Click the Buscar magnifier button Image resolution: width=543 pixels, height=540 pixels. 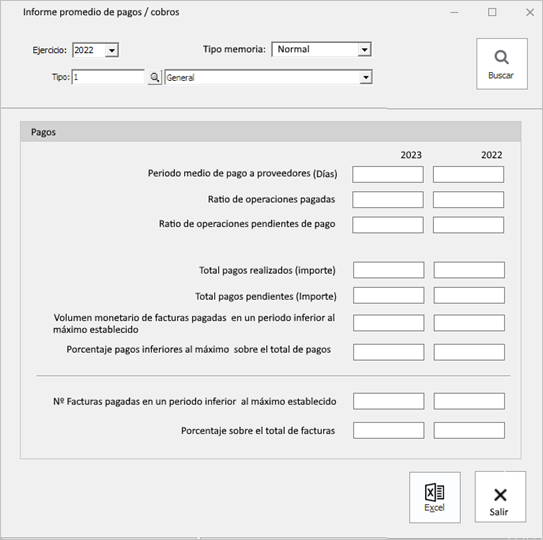click(502, 64)
